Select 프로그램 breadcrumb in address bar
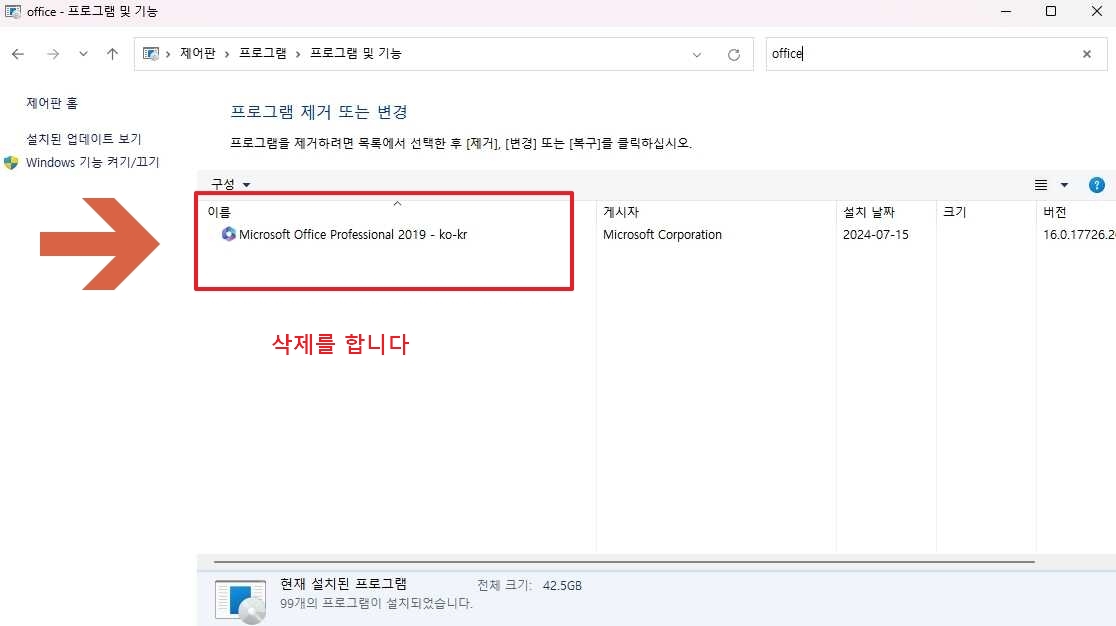Viewport: 1116px width, 626px height. tap(263, 53)
